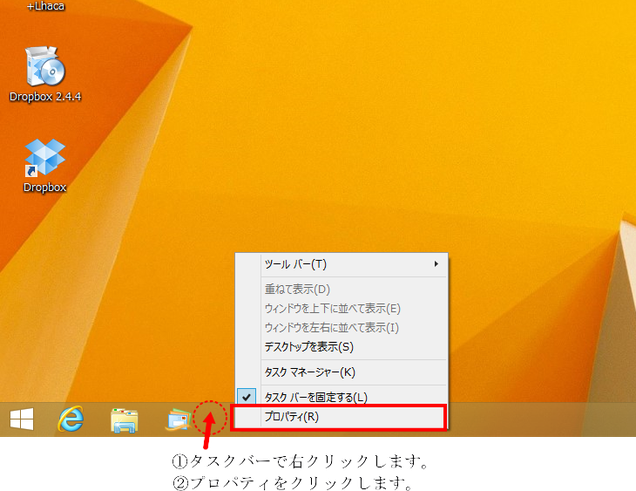This screenshot has height=491, width=636.
Task: Choose デスクトップを表示(S) from the context menu
Action: coord(342,347)
